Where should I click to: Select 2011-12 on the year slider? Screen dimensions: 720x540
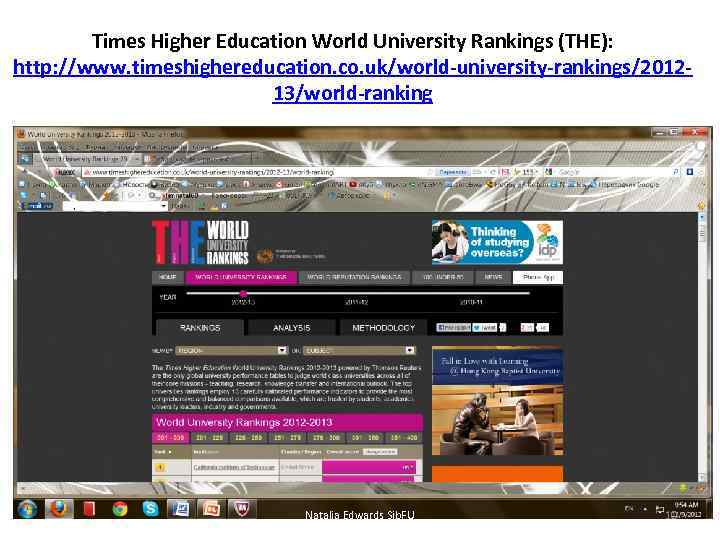pyautogui.click(x=356, y=302)
